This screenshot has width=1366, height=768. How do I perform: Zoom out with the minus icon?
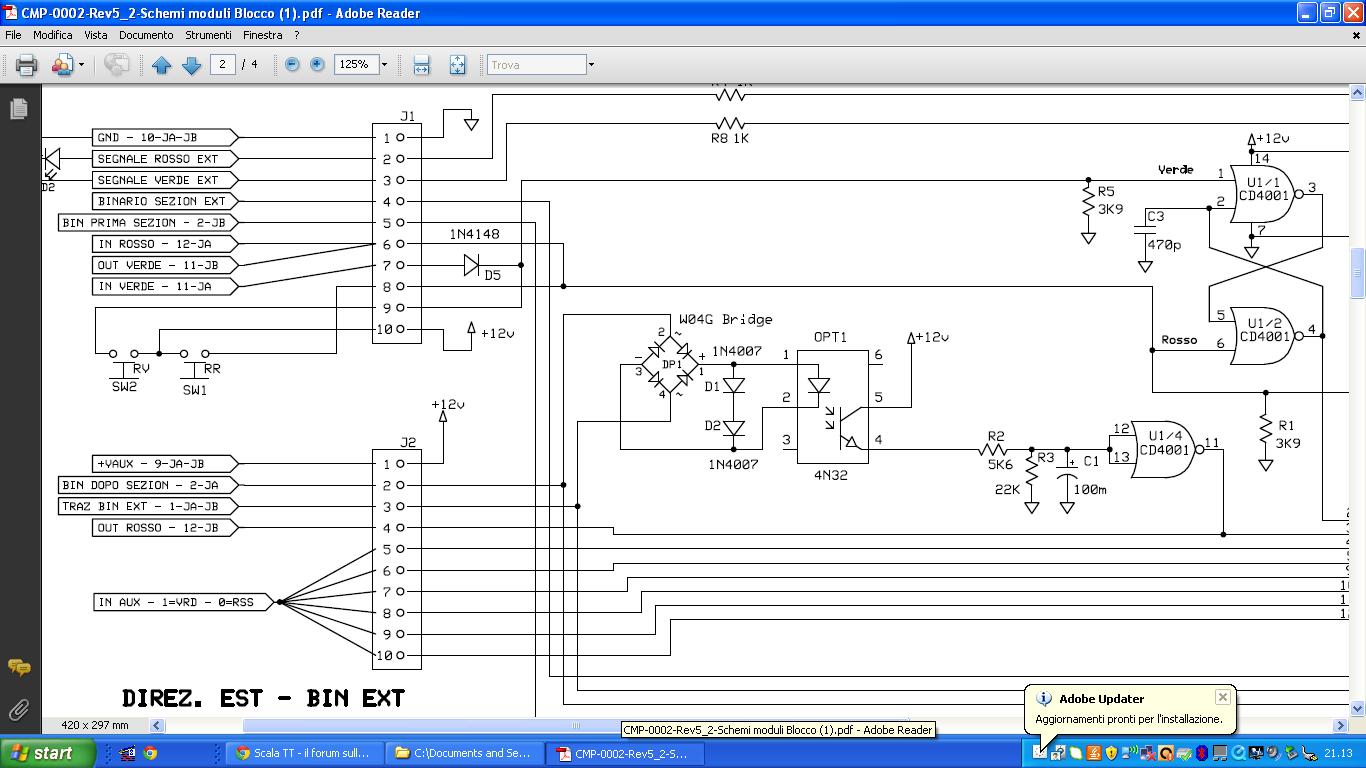point(292,64)
